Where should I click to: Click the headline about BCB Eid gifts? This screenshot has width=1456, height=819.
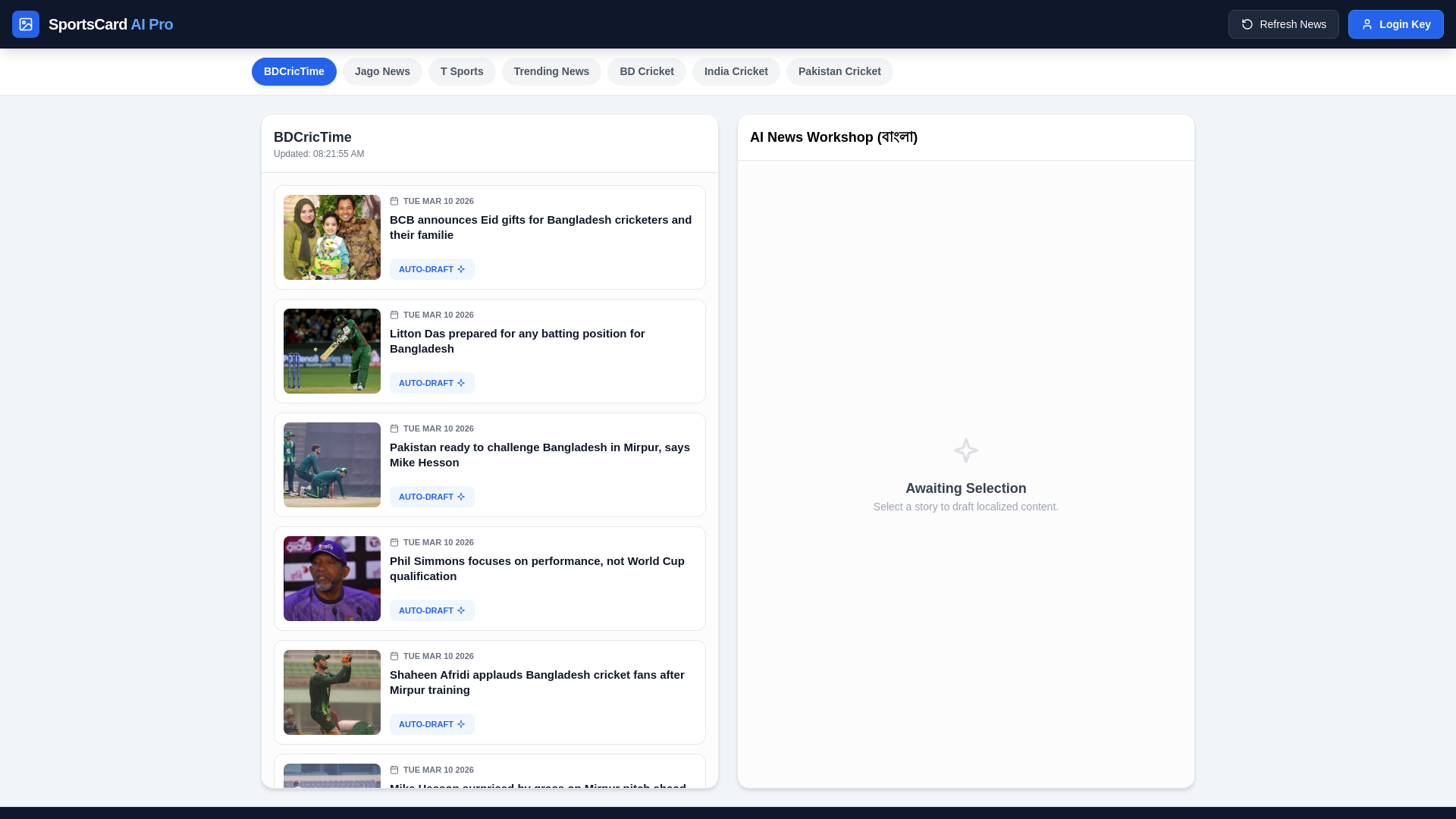[541, 227]
